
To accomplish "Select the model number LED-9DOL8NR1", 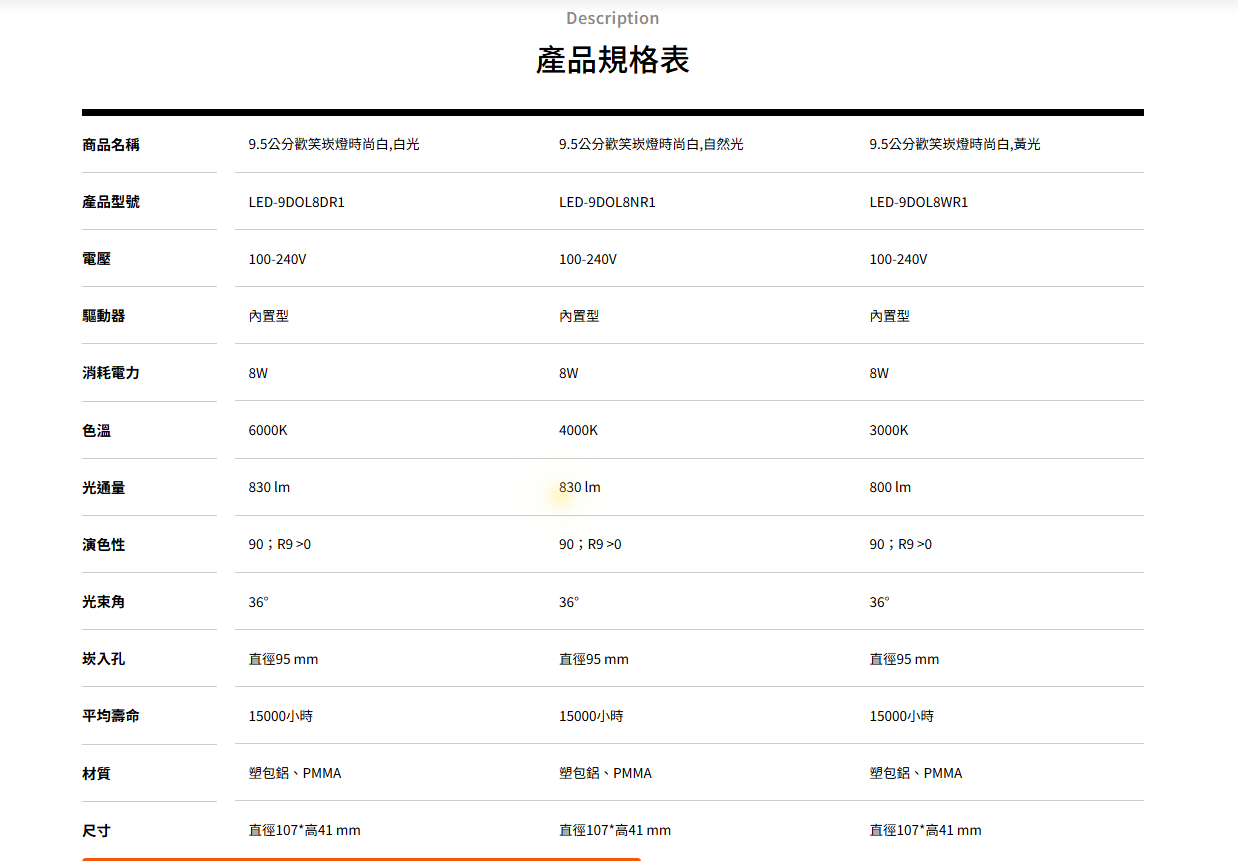I will (x=607, y=202).
